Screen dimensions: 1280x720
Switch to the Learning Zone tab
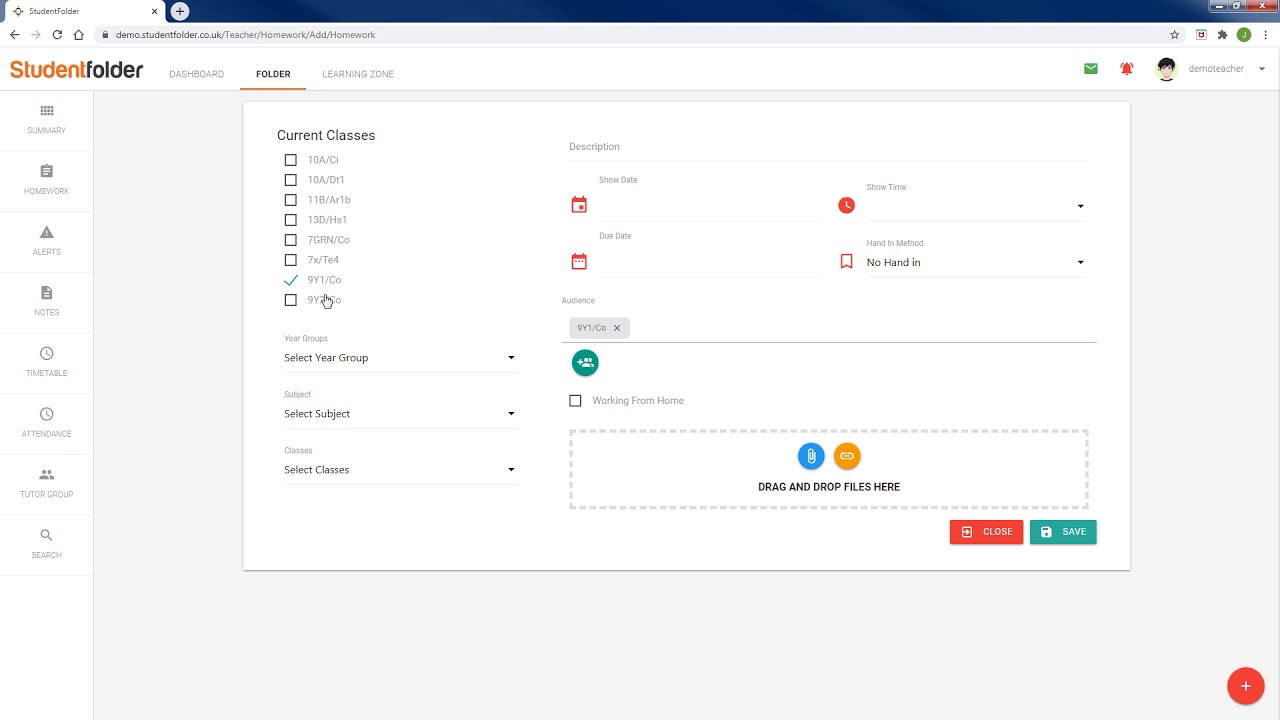point(358,74)
